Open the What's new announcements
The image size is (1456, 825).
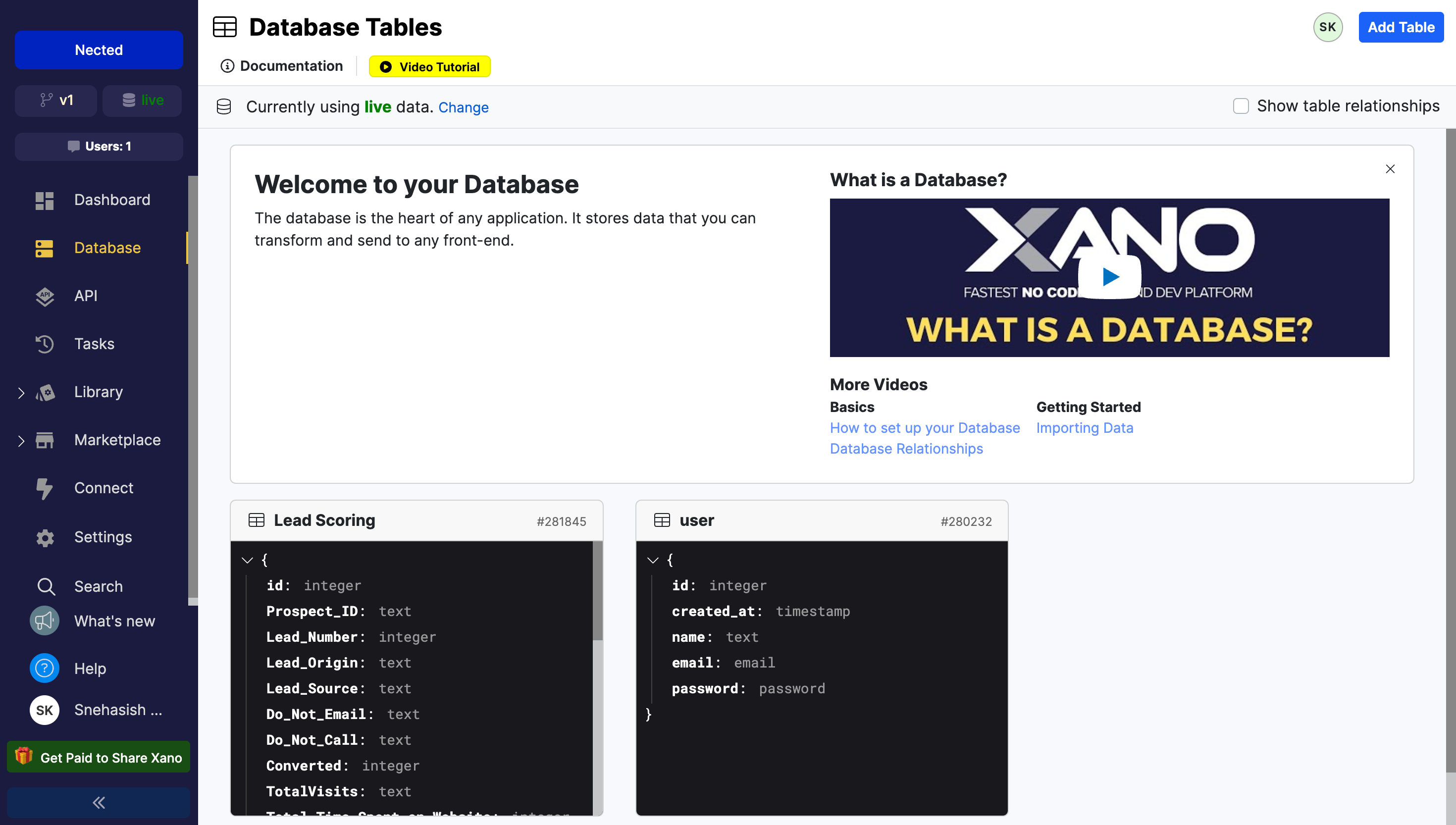[114, 620]
